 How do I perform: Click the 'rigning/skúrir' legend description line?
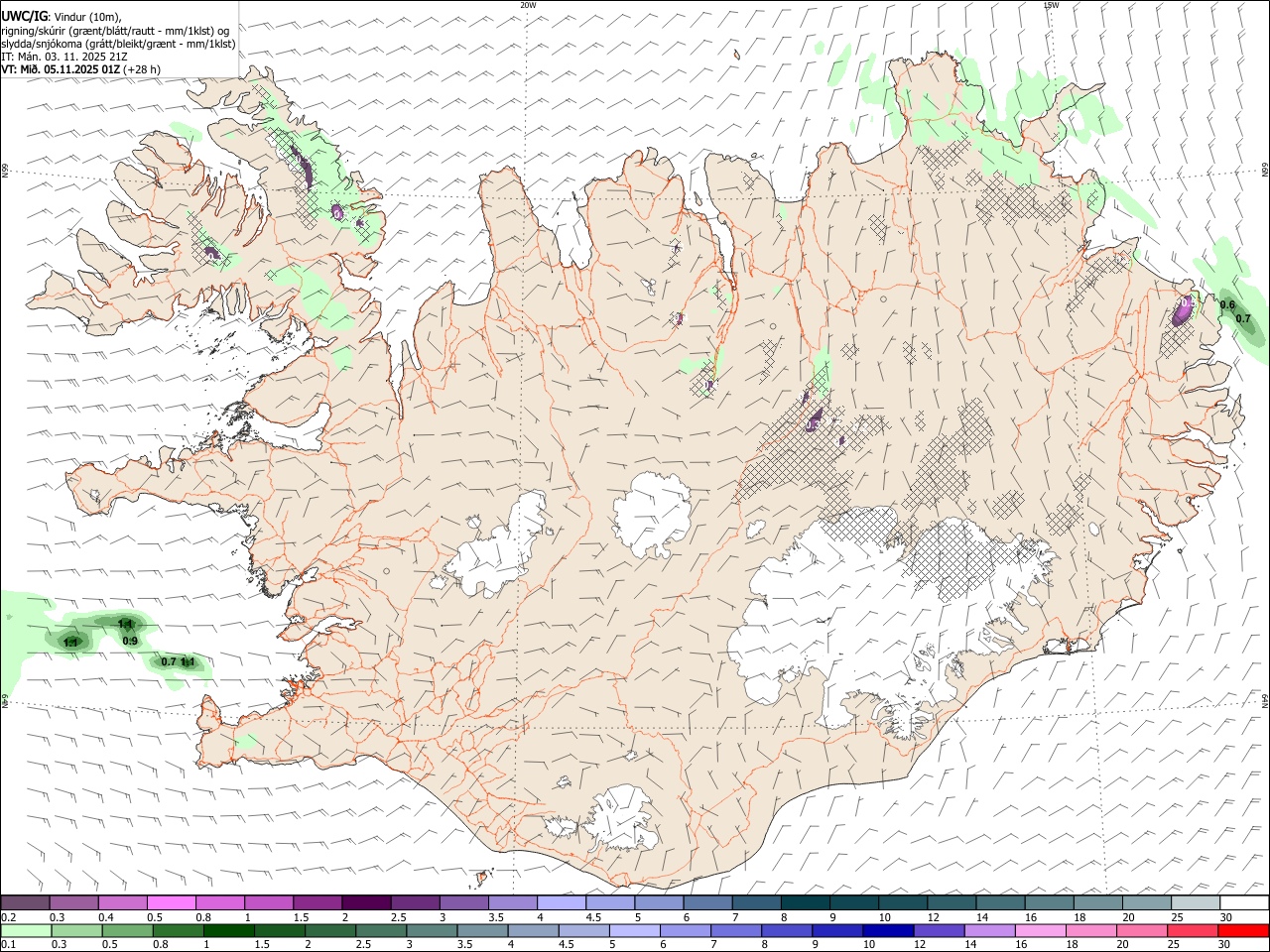(115, 31)
